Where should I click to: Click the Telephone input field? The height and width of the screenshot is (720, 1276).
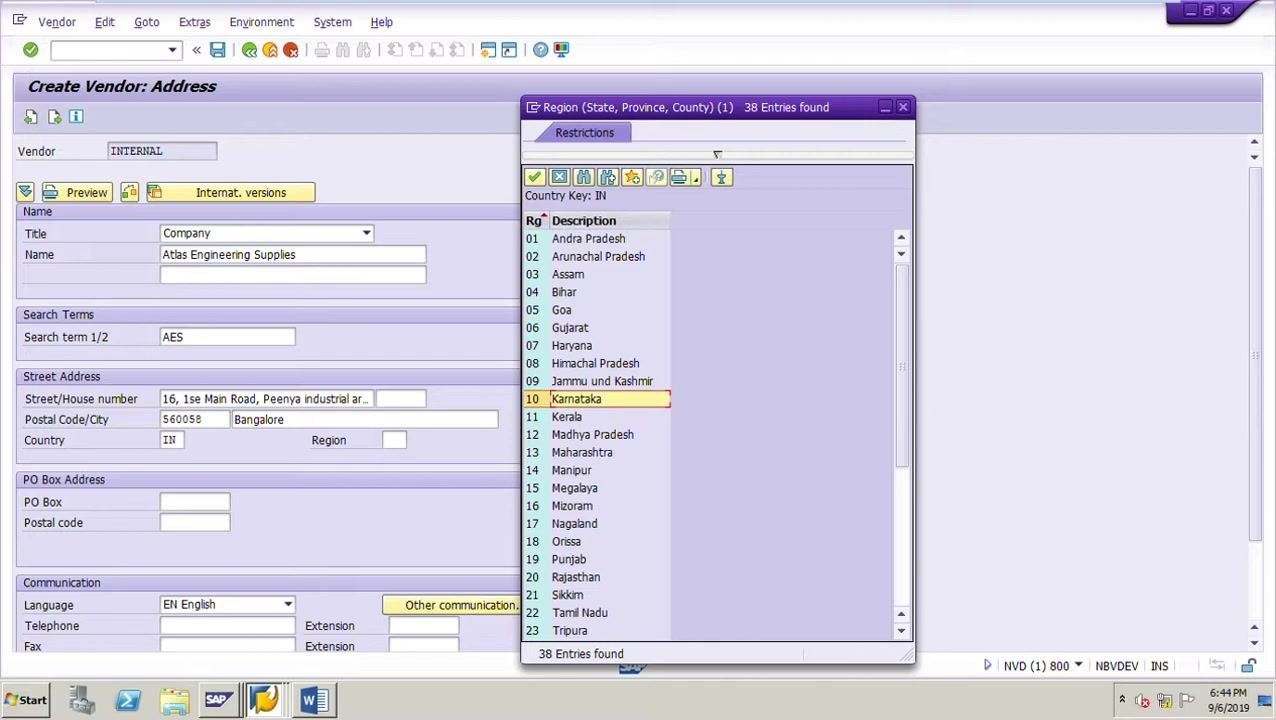229,626
